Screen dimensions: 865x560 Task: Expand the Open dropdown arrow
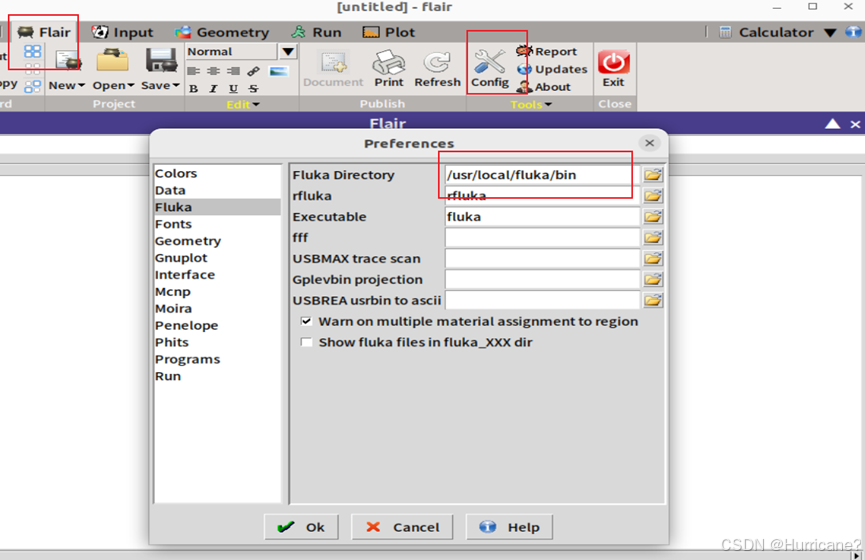(131, 86)
